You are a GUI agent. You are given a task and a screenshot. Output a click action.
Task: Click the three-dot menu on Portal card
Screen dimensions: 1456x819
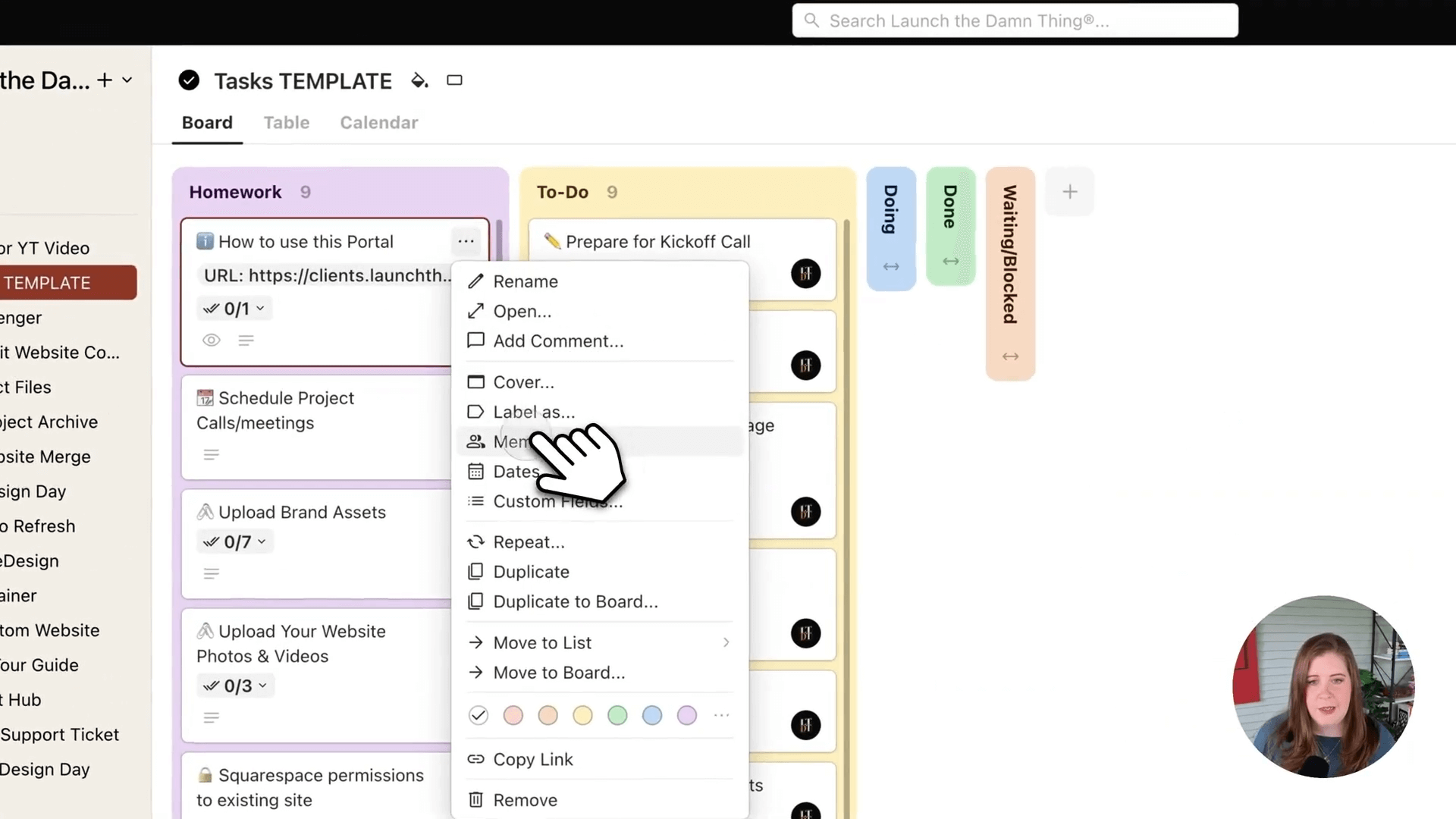466,241
